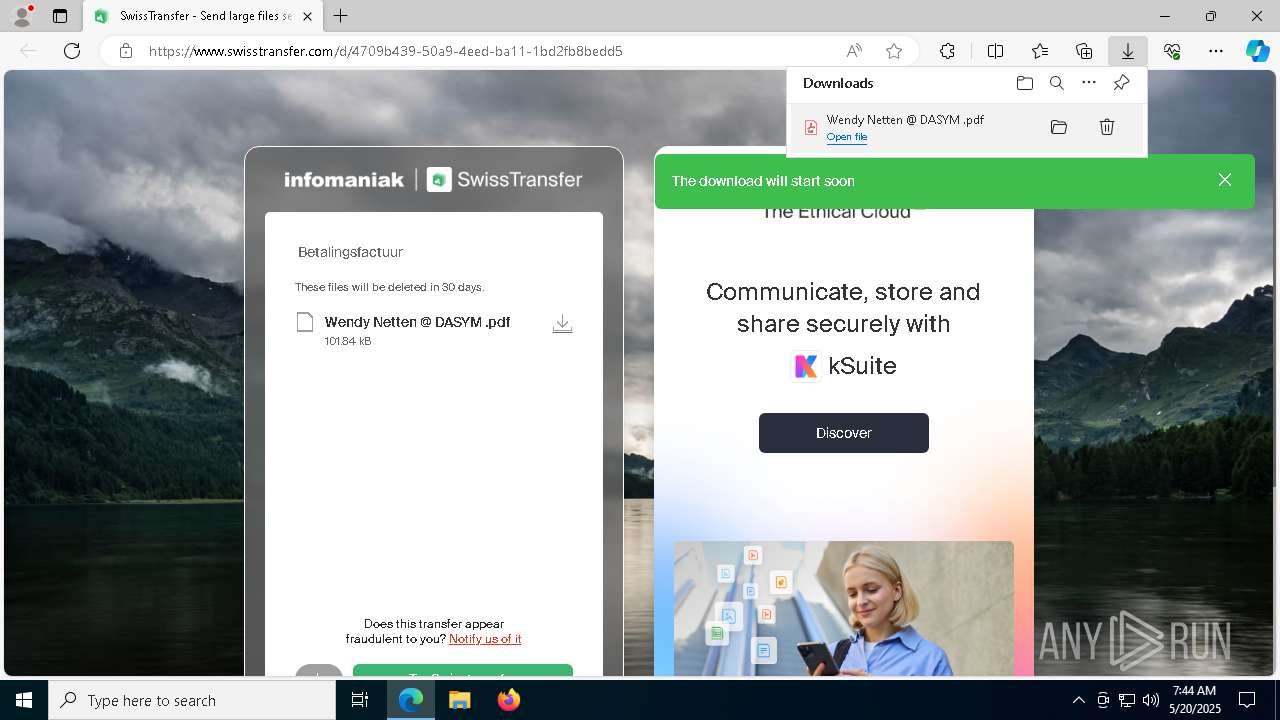Screen dimensions: 1280x720
Task: Click the address bar URL
Action: click(x=385, y=51)
